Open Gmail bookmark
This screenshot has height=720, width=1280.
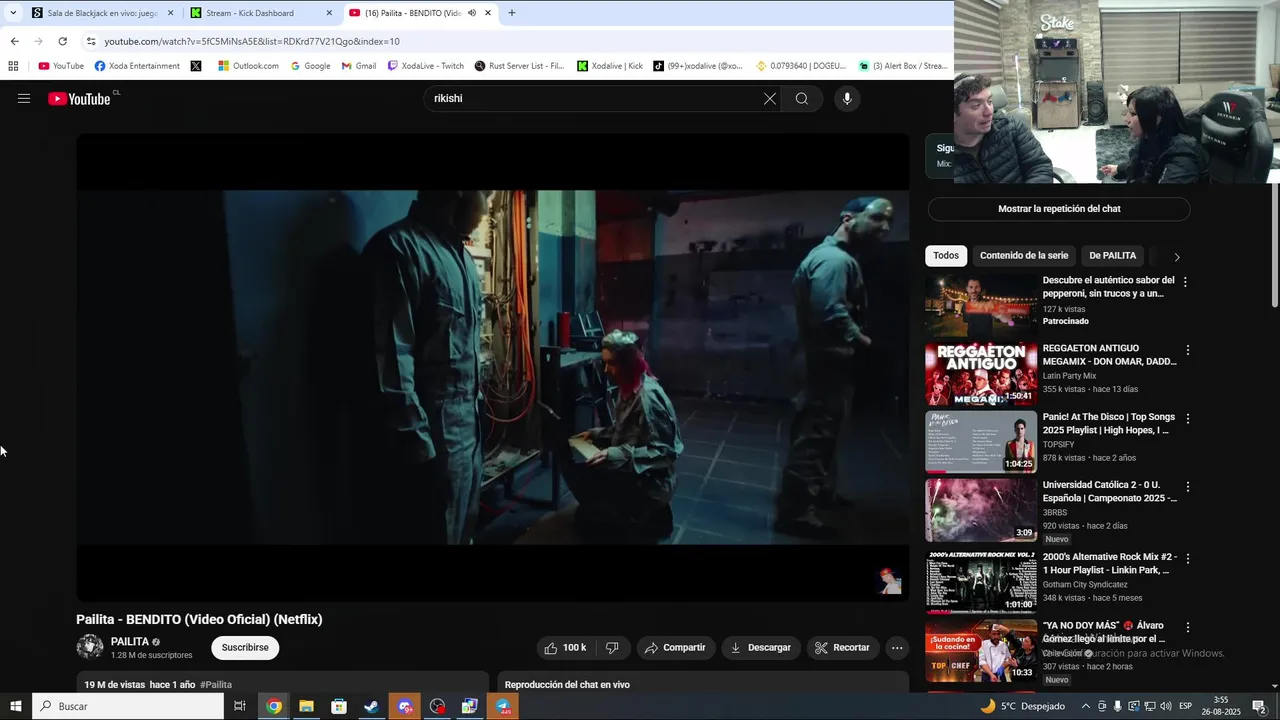pyautogui.click(x=359, y=66)
